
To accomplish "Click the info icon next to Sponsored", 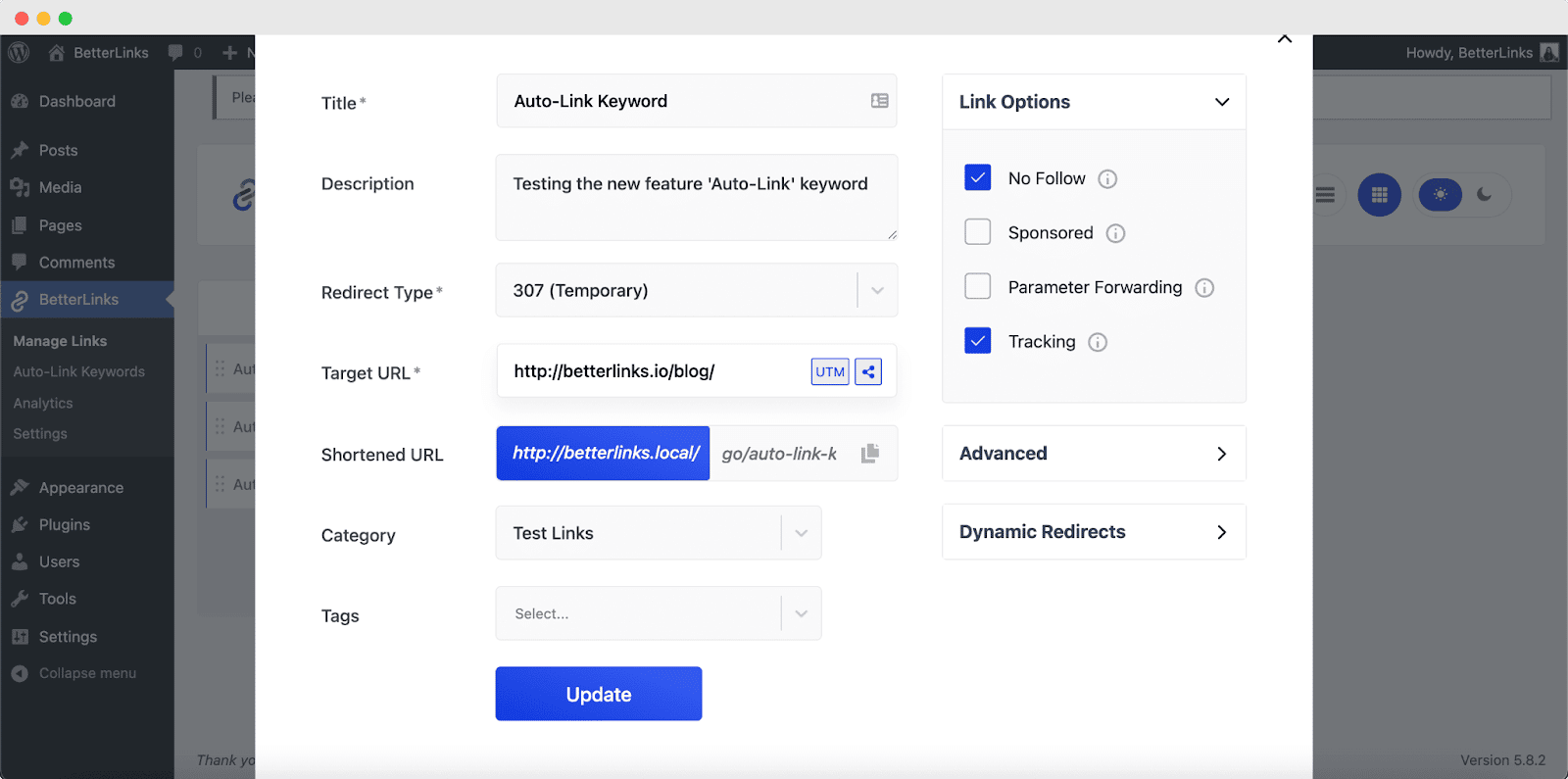I will click(x=1115, y=233).
